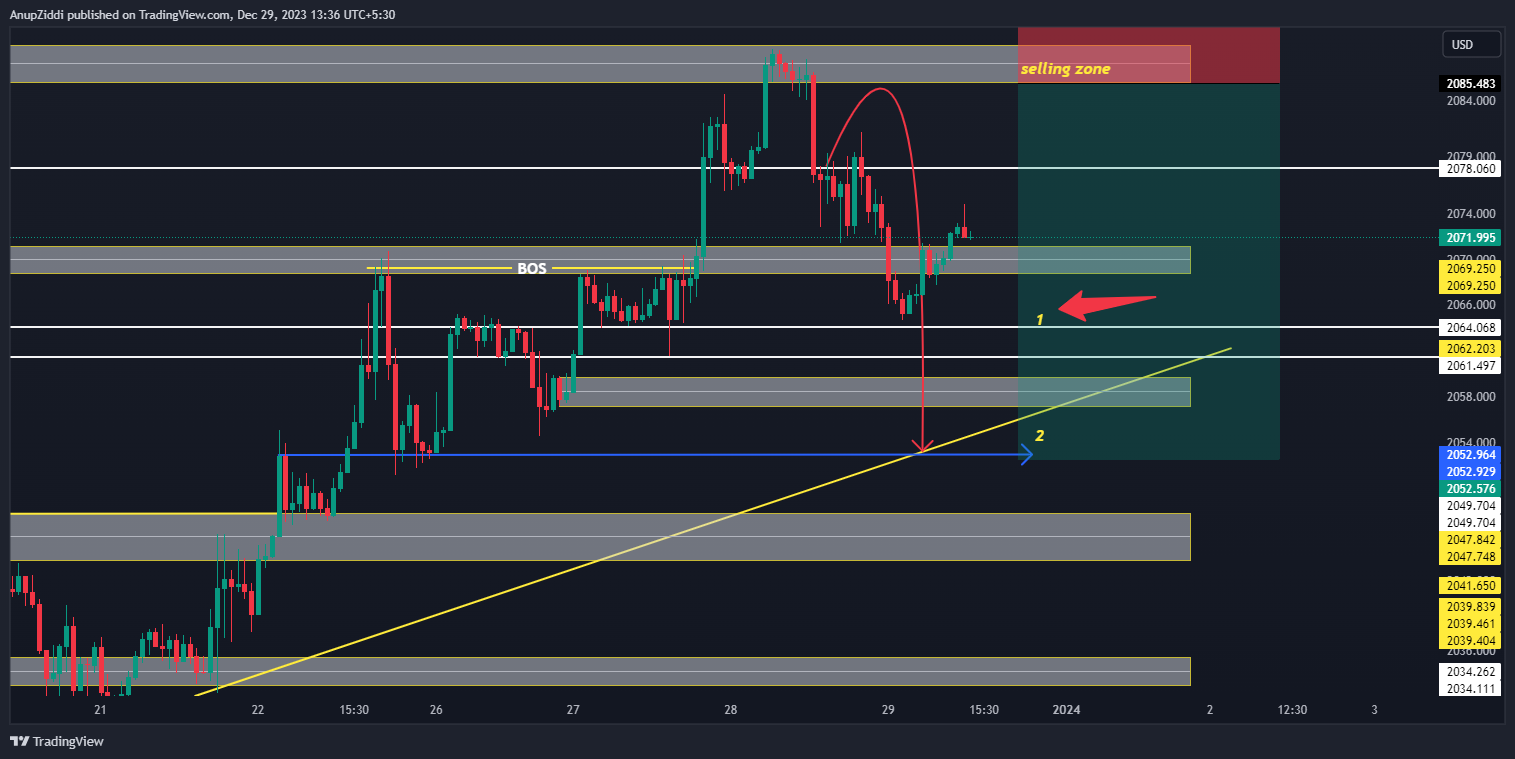
Task: Click the 21 date on time axis
Action: pyautogui.click(x=100, y=710)
